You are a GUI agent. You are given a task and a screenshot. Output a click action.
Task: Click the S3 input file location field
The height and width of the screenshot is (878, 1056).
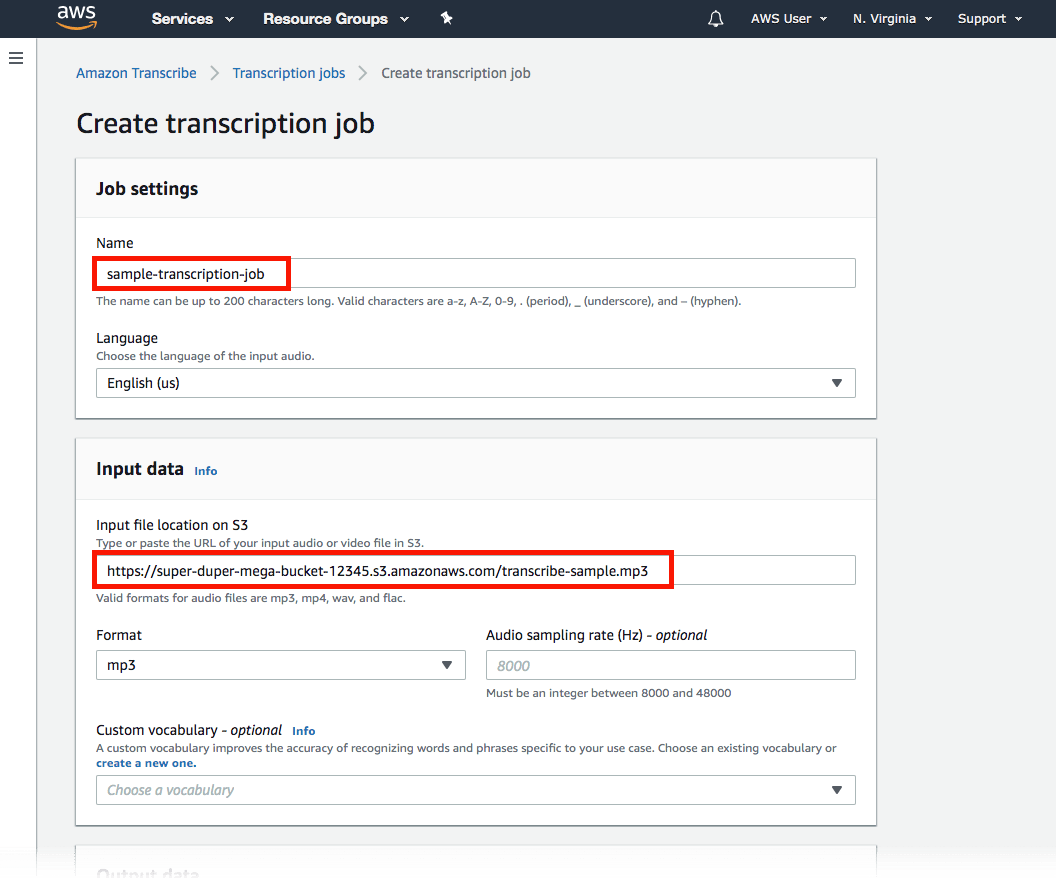[x=475, y=570]
